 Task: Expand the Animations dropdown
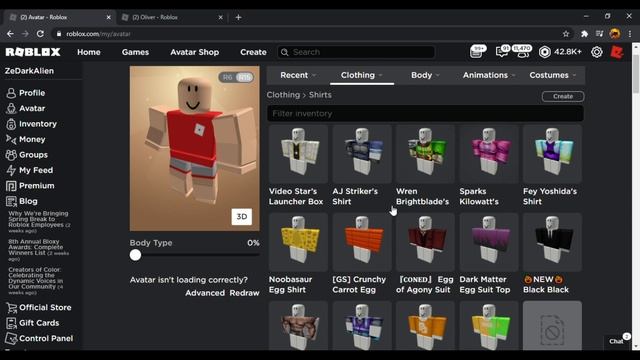pyautogui.click(x=489, y=75)
